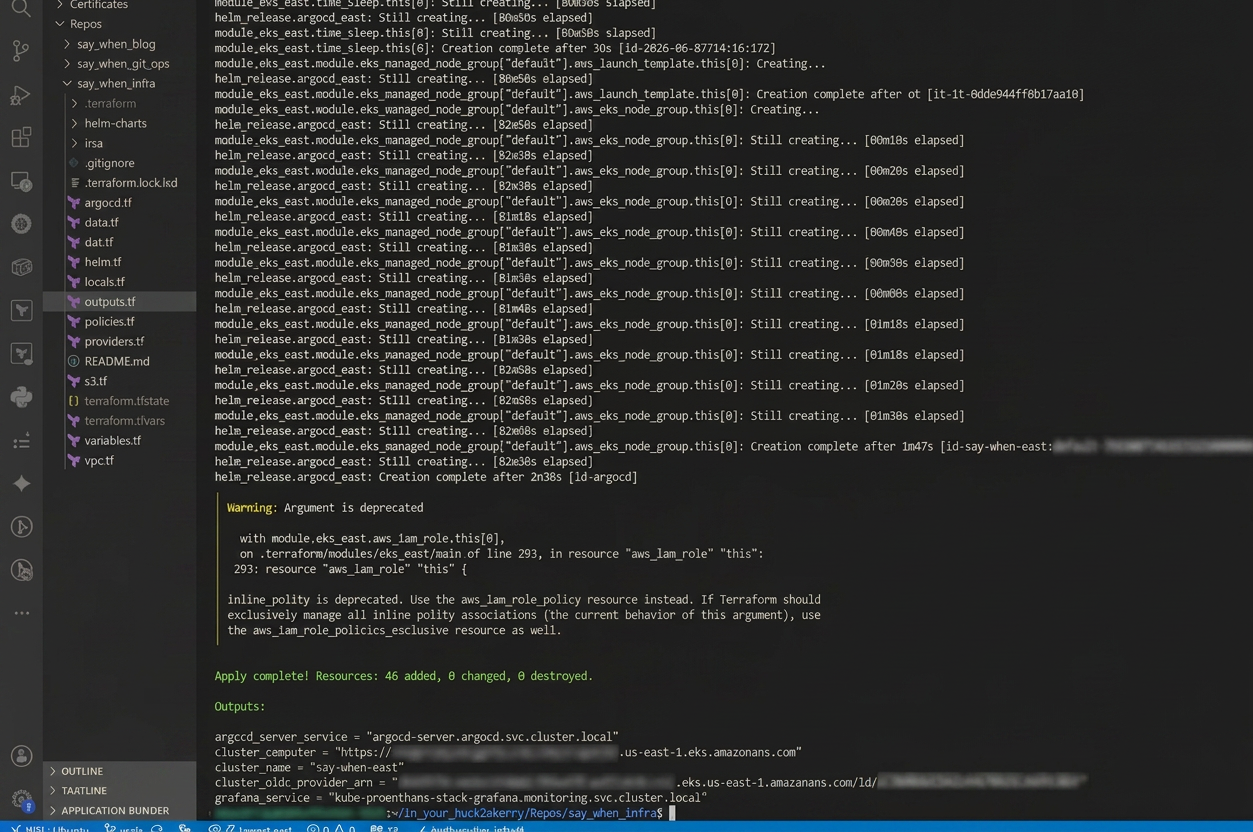Click the remote Ubuntu indicator in status bar
This screenshot has width=1253, height=832.
(x=50, y=828)
